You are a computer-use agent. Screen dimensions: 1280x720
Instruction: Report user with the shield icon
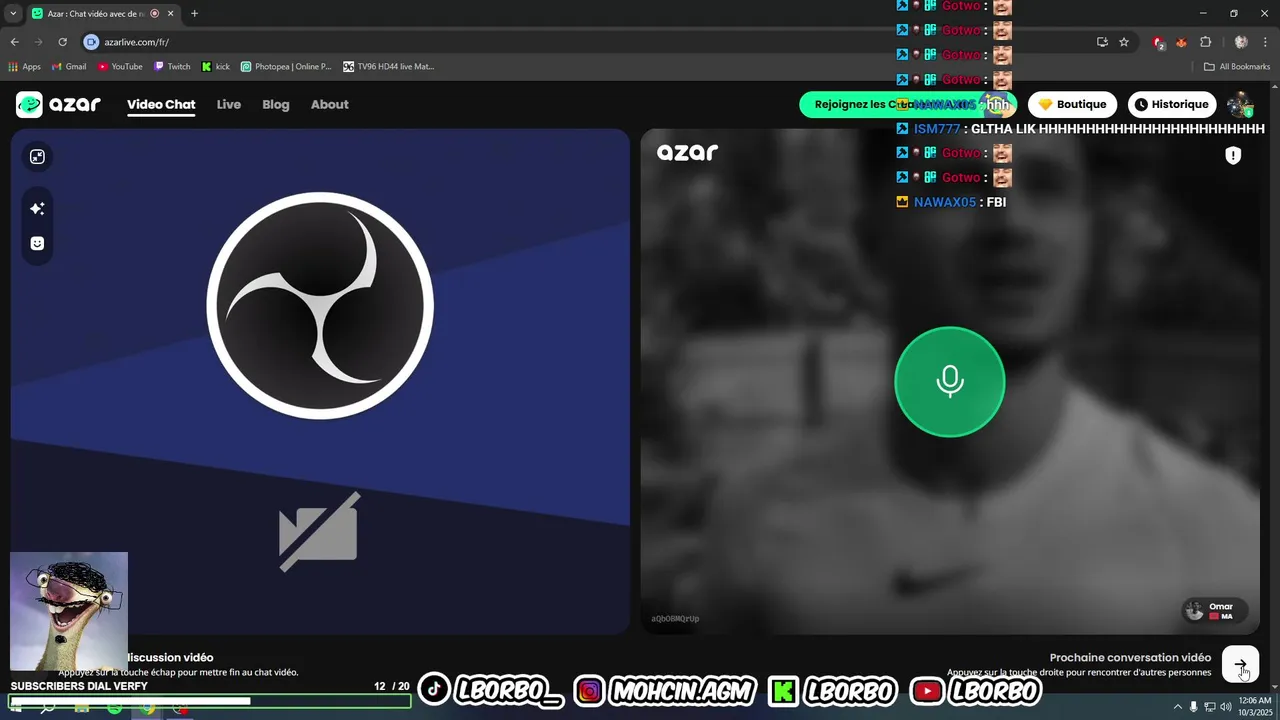click(x=1233, y=155)
